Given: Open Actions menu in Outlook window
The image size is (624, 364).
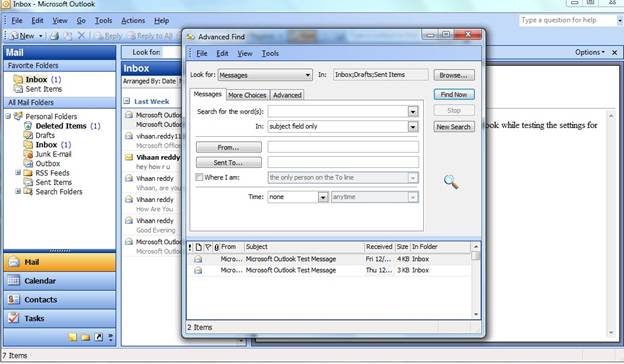Looking at the screenshot, I should 133,21.
